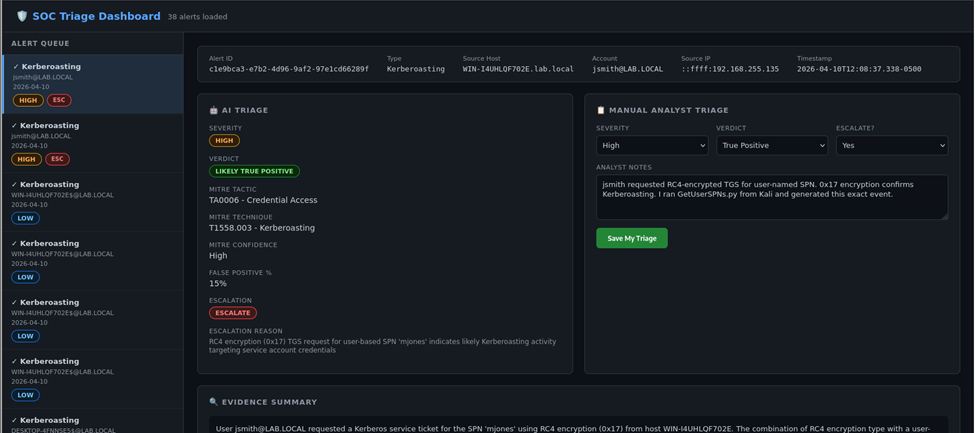Open the Severity dropdown set to High
The height and width of the screenshot is (433, 975).
(651, 145)
